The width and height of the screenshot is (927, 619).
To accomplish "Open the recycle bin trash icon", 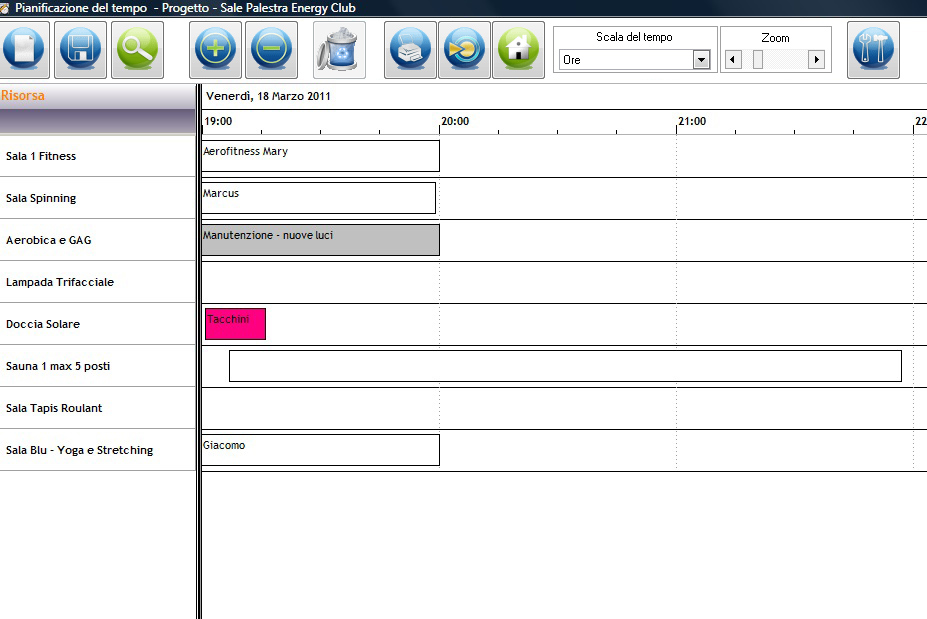I will pos(339,50).
